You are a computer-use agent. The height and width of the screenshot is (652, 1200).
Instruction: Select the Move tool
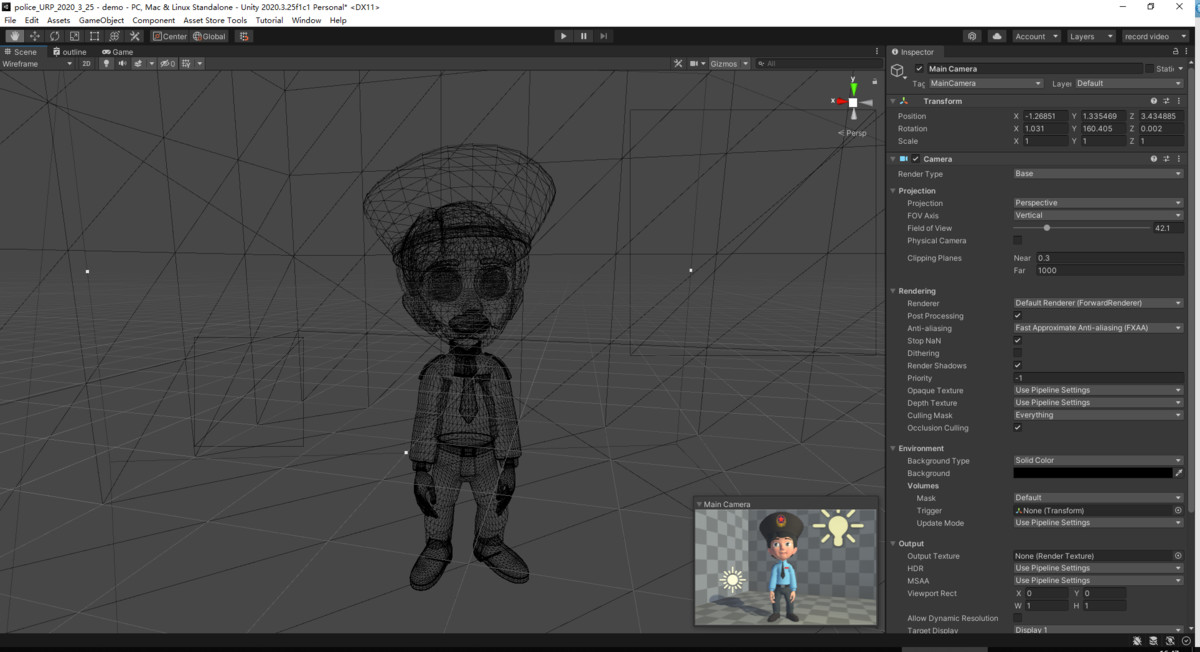coord(35,36)
